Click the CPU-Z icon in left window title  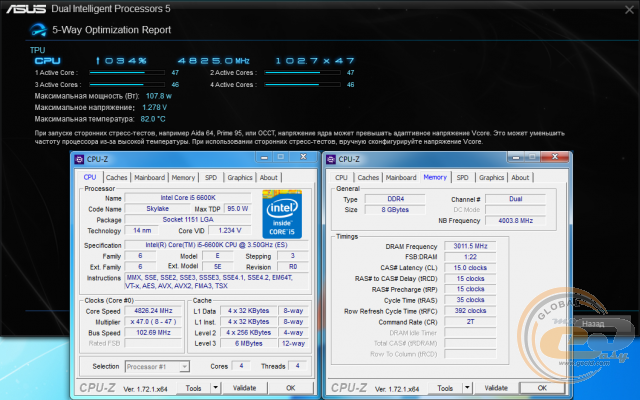(x=79, y=160)
